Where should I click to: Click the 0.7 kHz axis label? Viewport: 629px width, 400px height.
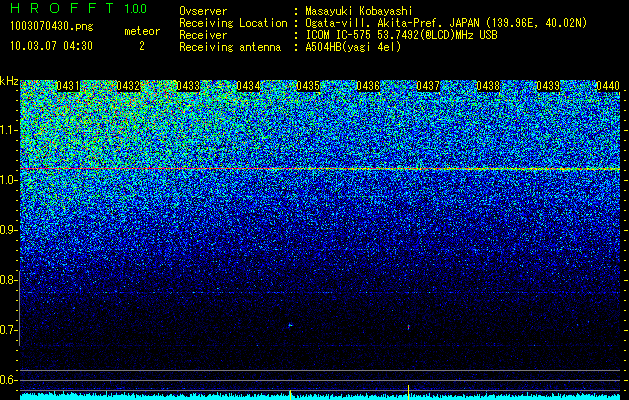[x=8, y=330]
